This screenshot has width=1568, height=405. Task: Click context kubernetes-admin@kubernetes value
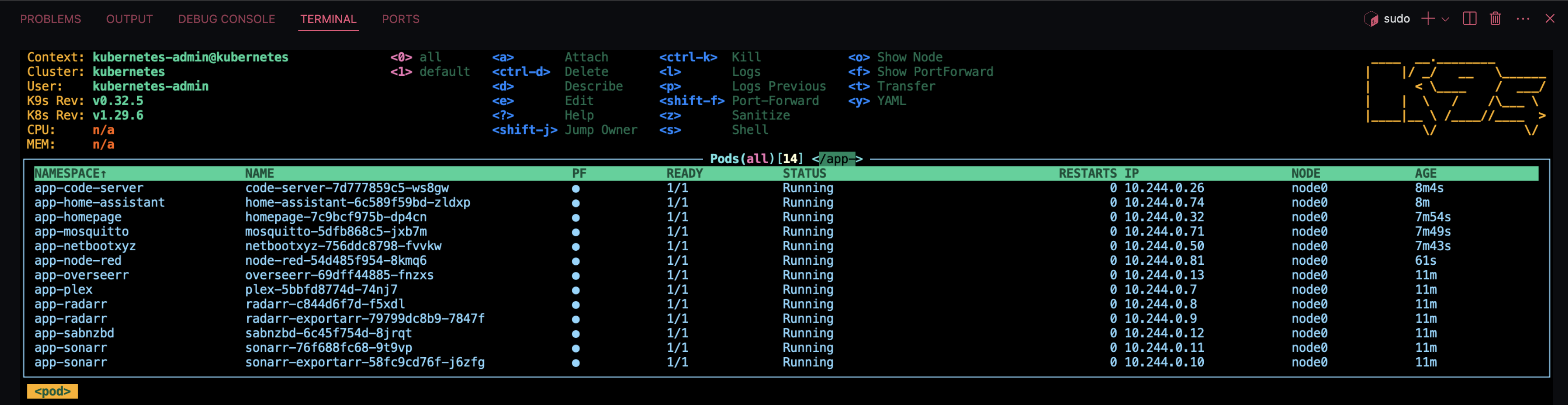(x=190, y=57)
